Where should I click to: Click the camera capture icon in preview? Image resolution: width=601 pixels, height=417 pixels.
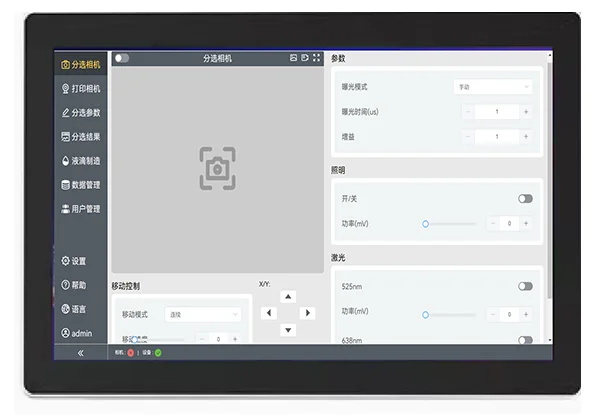pyautogui.click(x=217, y=168)
